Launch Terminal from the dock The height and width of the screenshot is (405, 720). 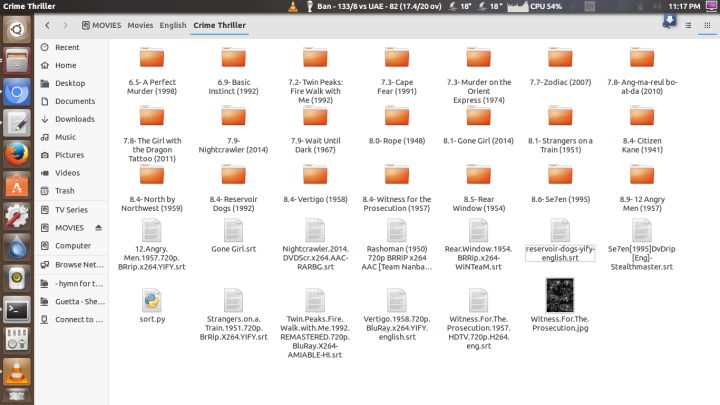point(17,309)
